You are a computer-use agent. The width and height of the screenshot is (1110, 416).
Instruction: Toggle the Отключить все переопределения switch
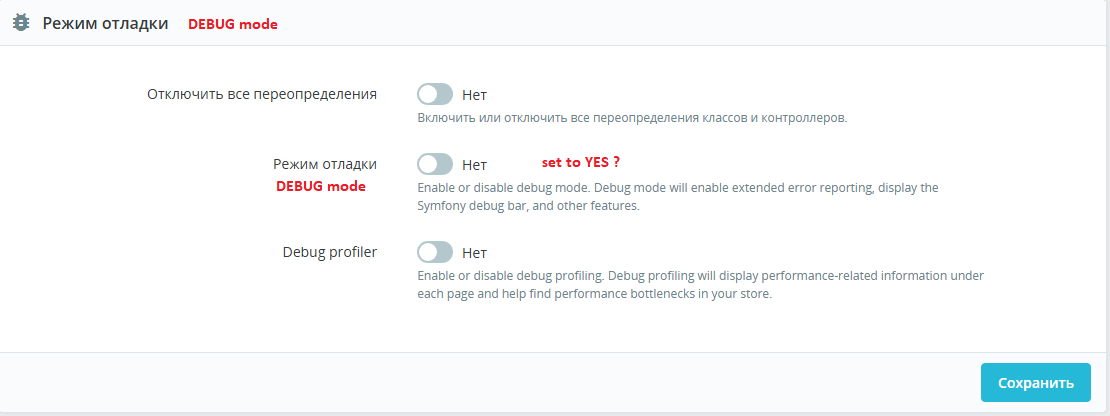point(435,94)
